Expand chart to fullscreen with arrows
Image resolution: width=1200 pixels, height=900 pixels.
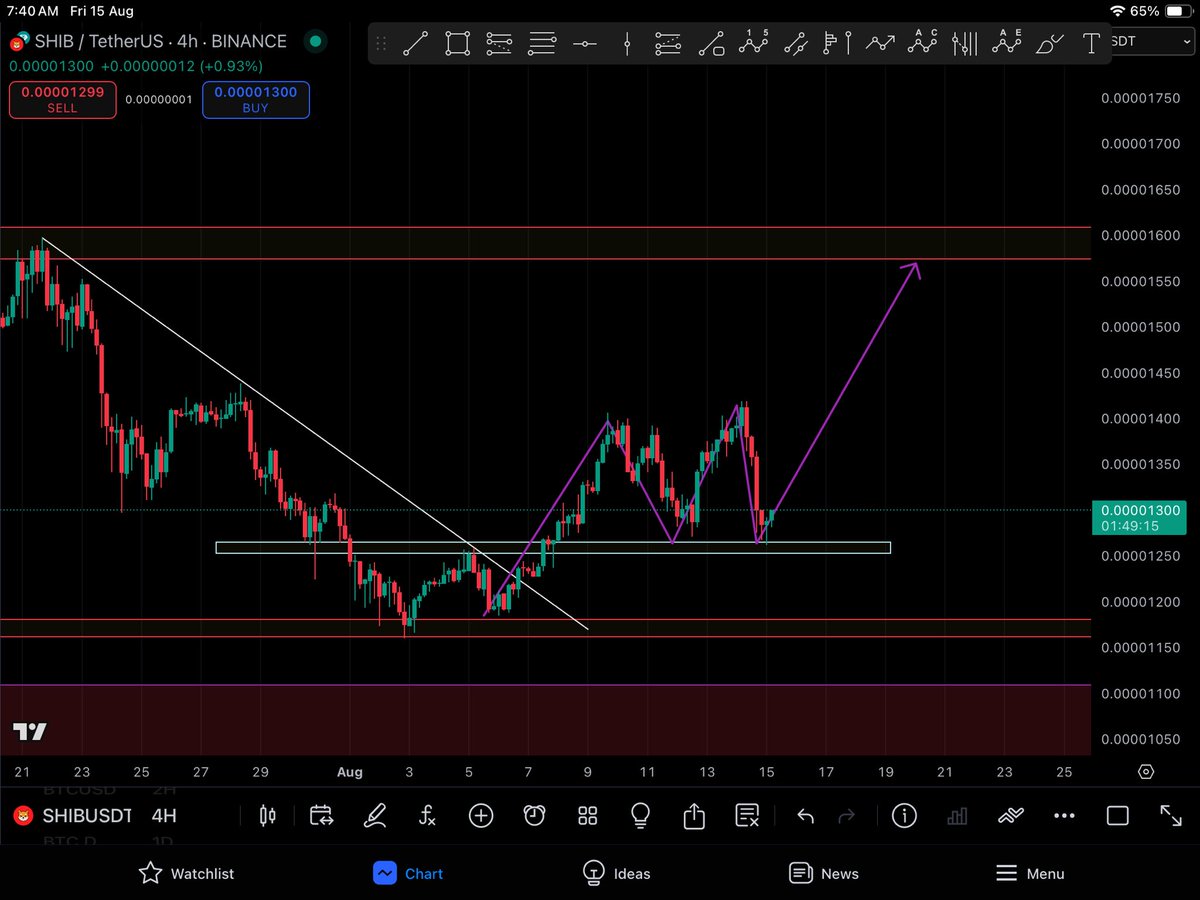coord(1170,816)
